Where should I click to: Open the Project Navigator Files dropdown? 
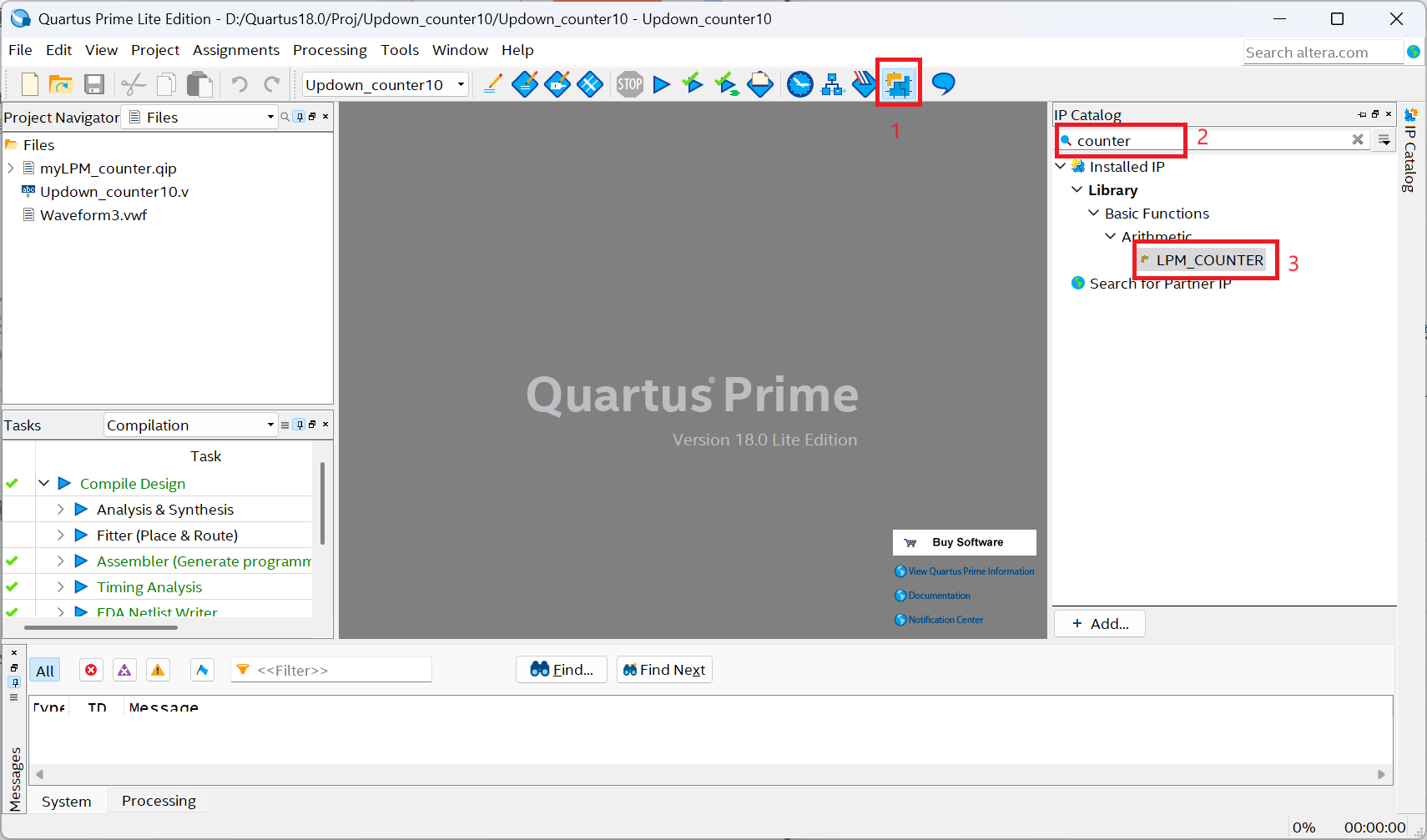coord(199,117)
